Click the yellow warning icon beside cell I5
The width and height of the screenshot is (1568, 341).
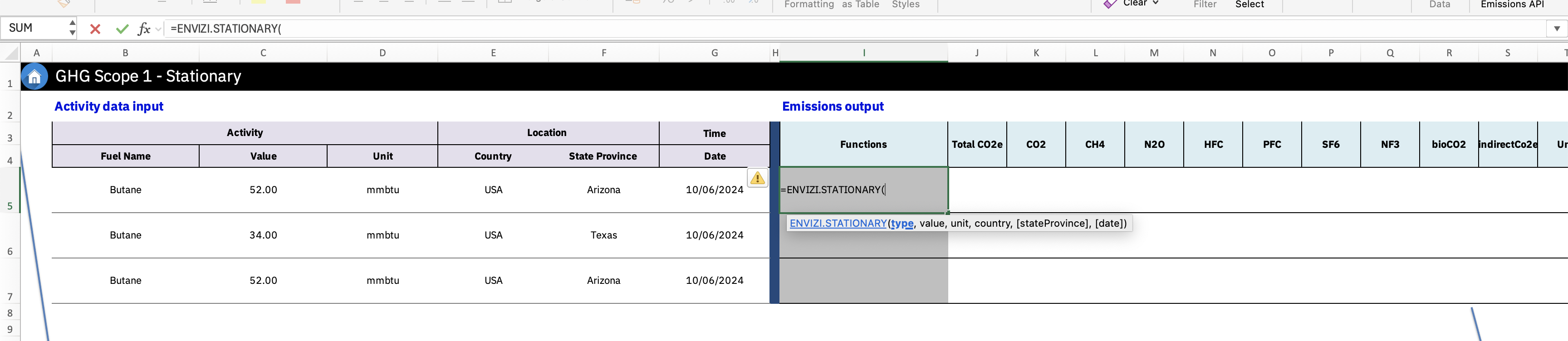tap(757, 178)
